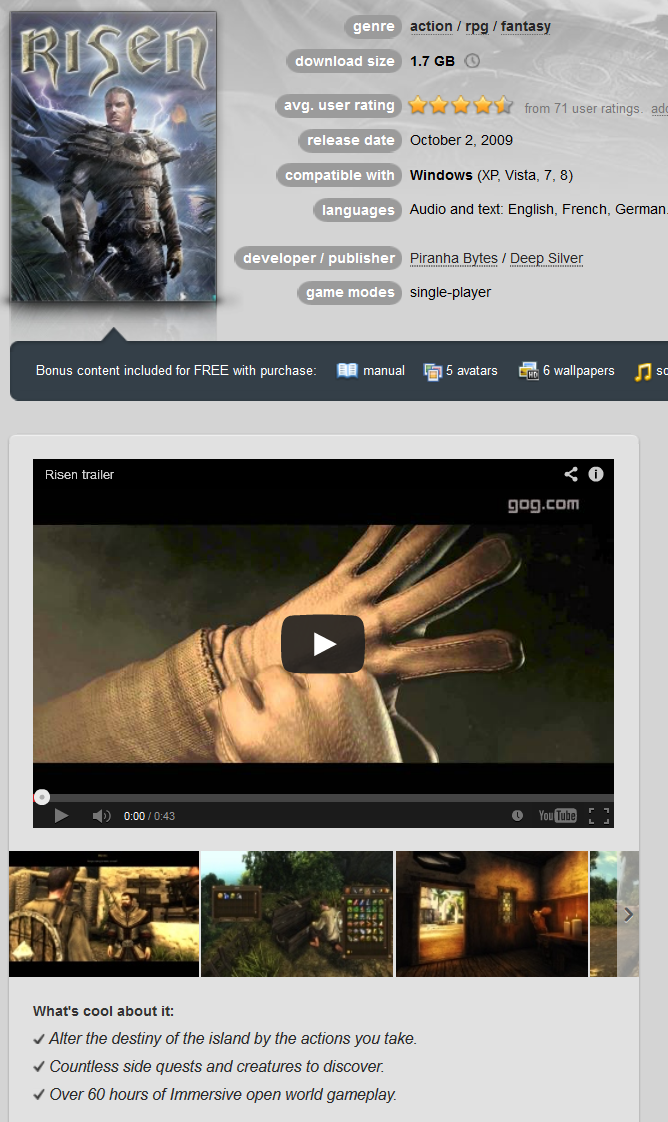The height and width of the screenshot is (1122, 668).
Task: Click the 'from 71 user ratings' text
Action: (584, 109)
